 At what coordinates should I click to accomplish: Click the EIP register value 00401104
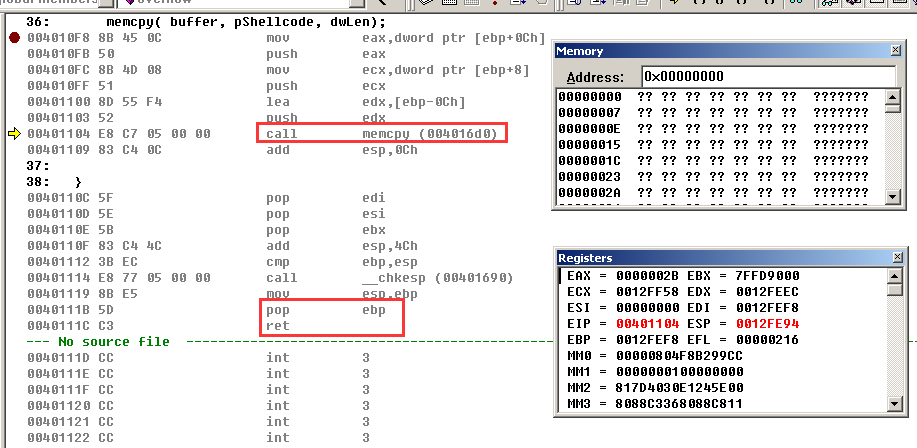[647, 323]
